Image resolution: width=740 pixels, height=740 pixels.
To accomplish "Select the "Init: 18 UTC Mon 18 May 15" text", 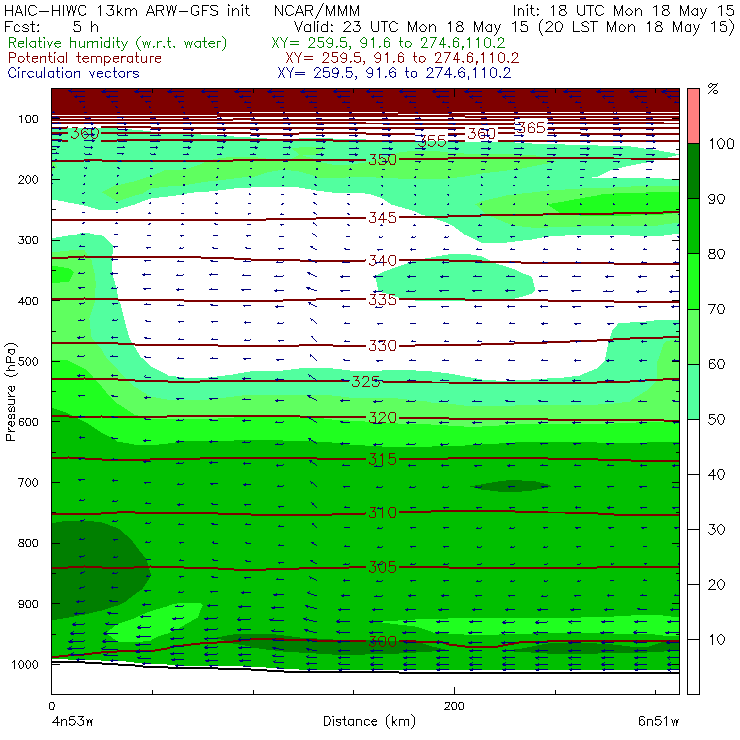I will [623, 11].
